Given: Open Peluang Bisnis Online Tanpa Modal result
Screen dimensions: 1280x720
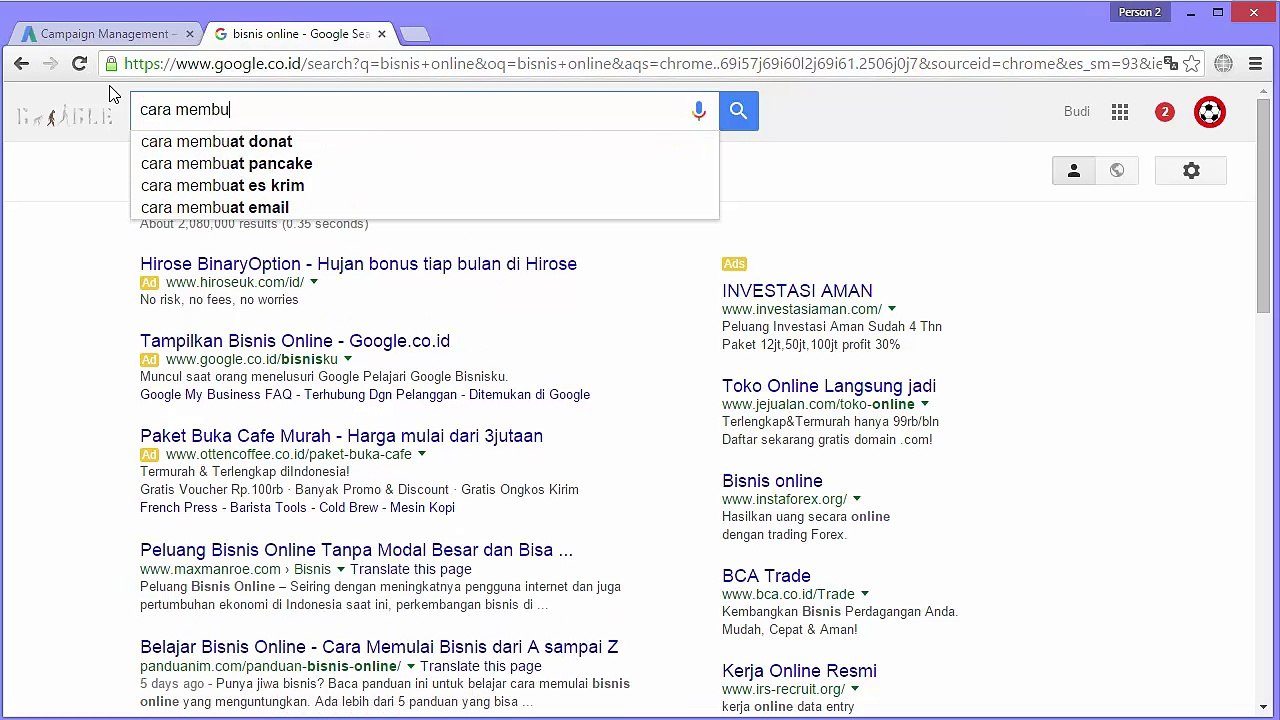Looking at the screenshot, I should (x=356, y=550).
